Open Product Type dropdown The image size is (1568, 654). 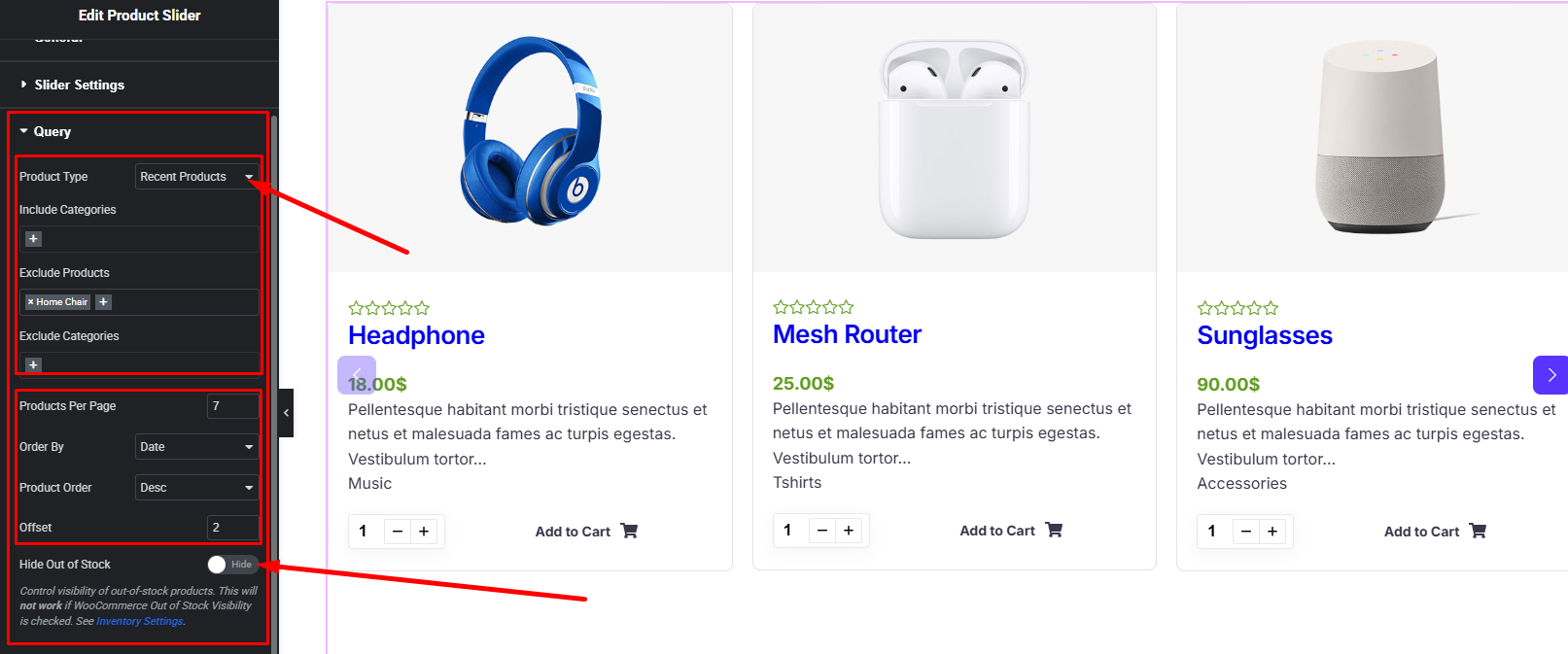(x=196, y=177)
